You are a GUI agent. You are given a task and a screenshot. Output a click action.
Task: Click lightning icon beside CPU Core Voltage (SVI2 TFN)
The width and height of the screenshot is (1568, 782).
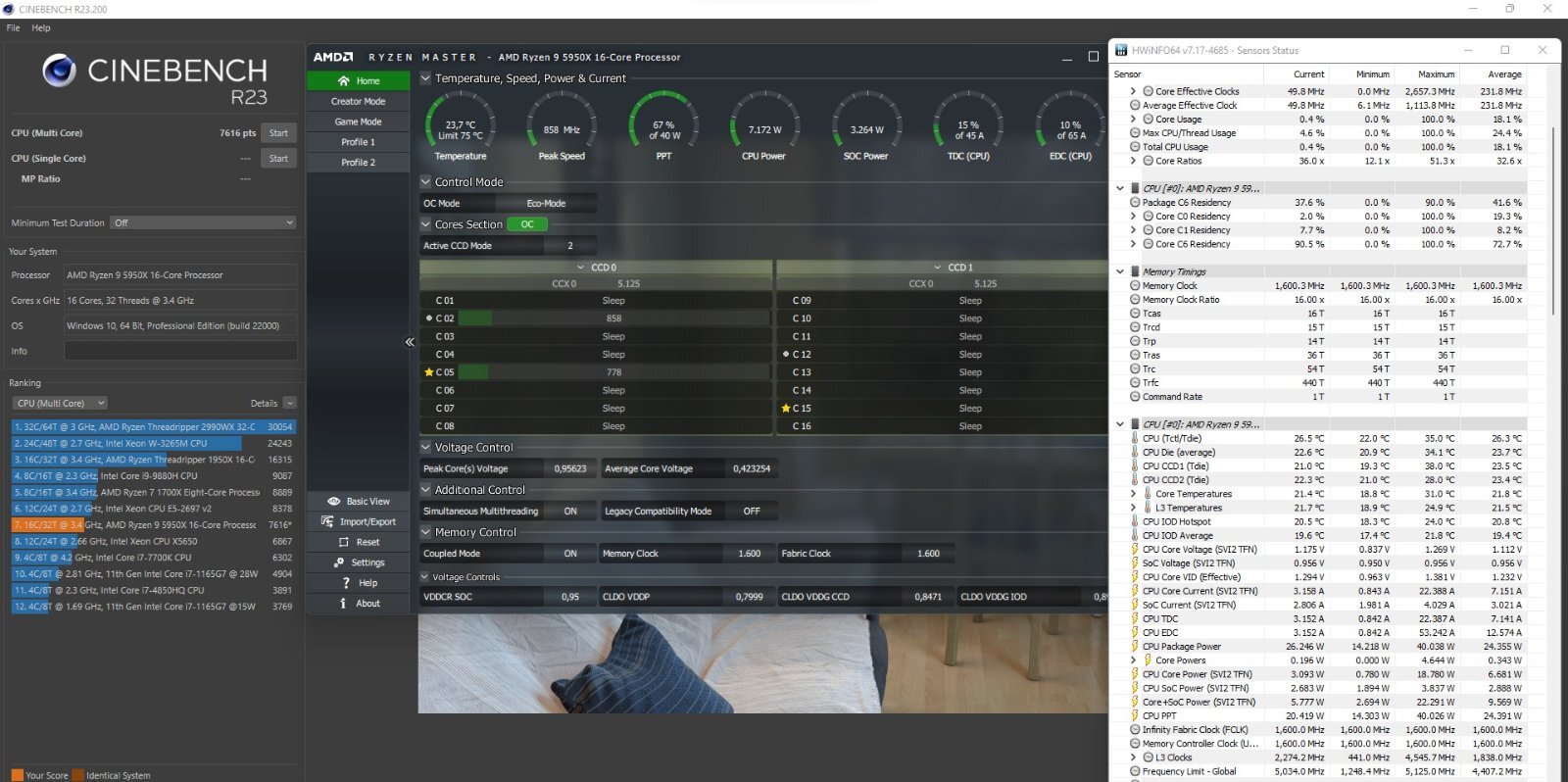point(1135,550)
